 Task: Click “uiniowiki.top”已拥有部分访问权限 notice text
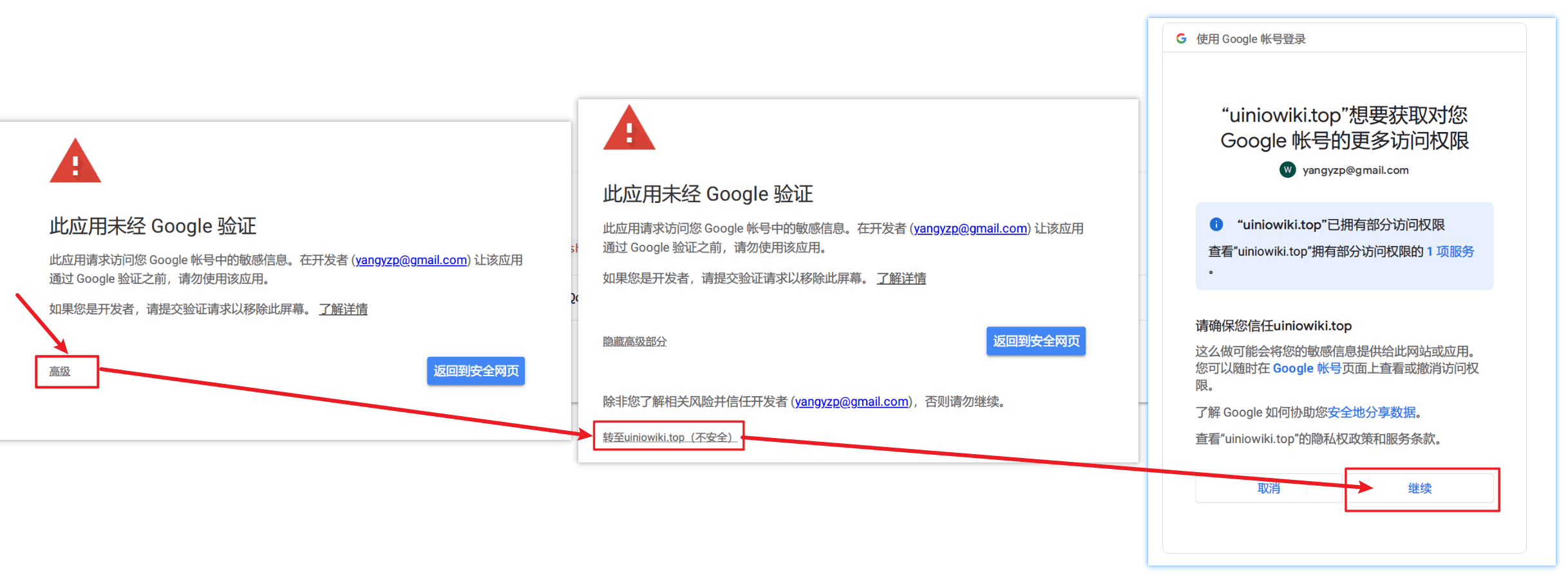click(x=1341, y=225)
